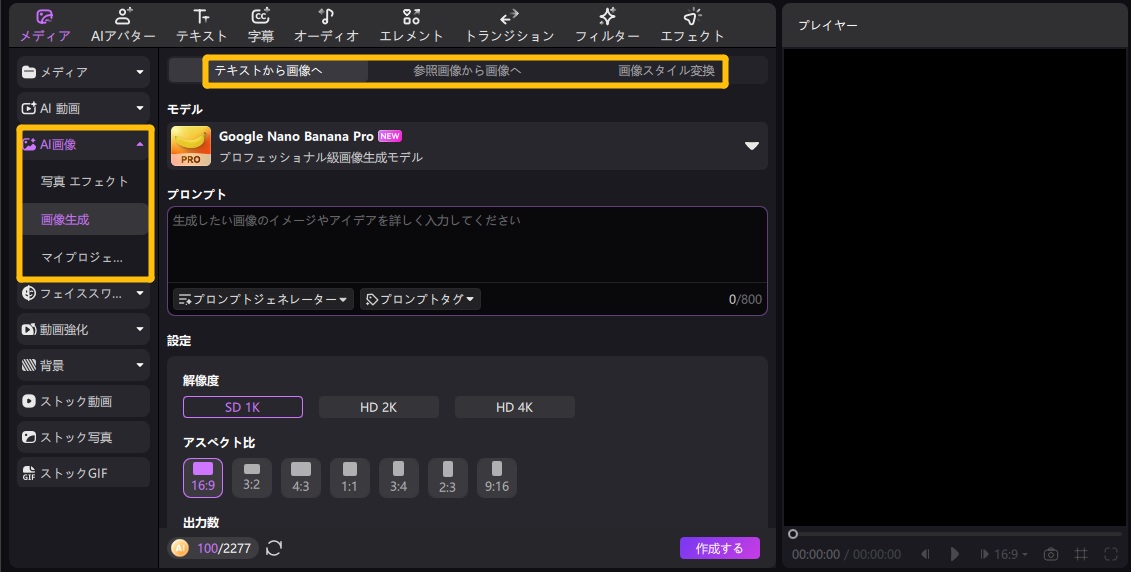Screen dimensions: 1131x572
Task: Switch to the フィルター tab
Action: 607,26
